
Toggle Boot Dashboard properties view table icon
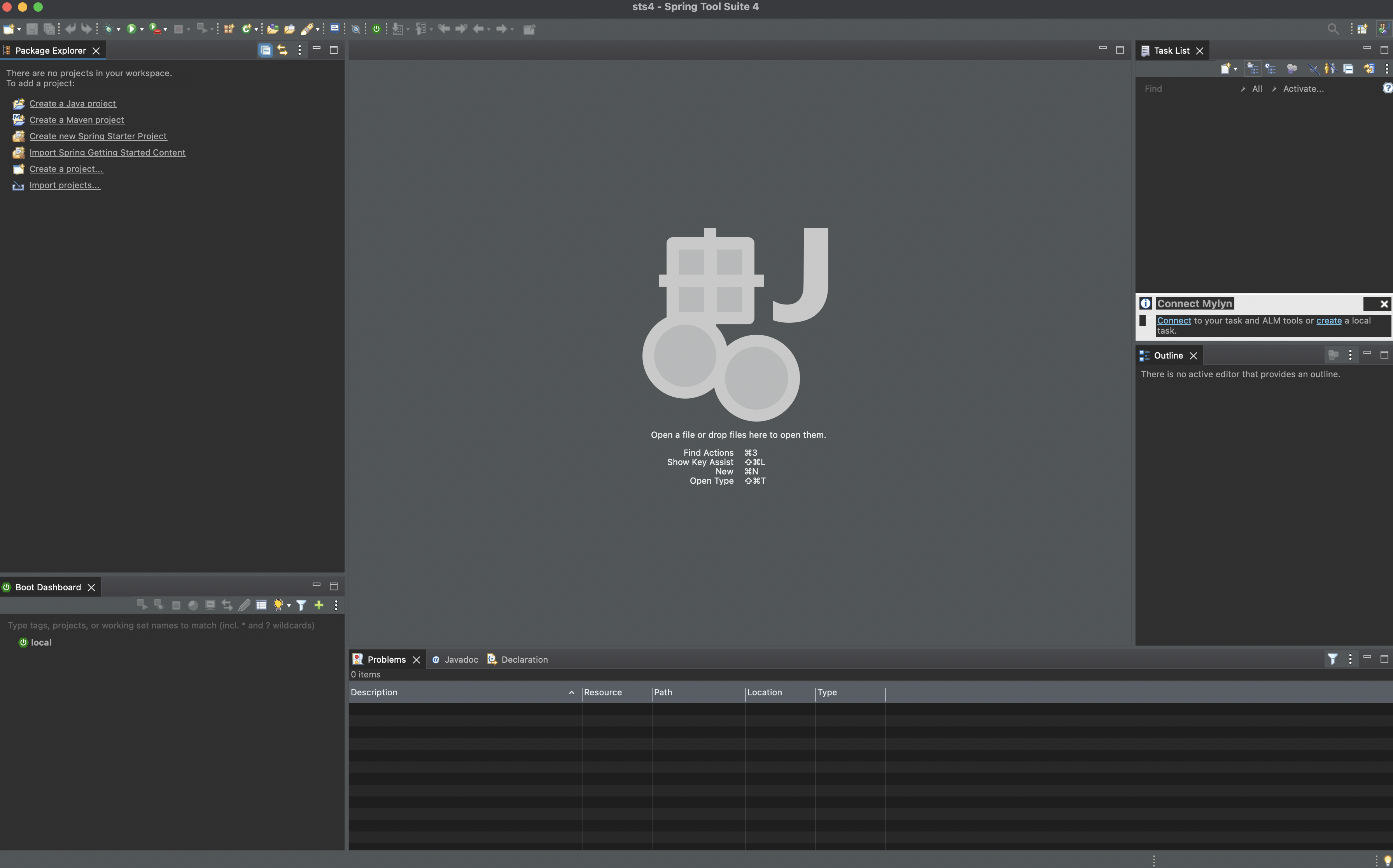coord(261,605)
